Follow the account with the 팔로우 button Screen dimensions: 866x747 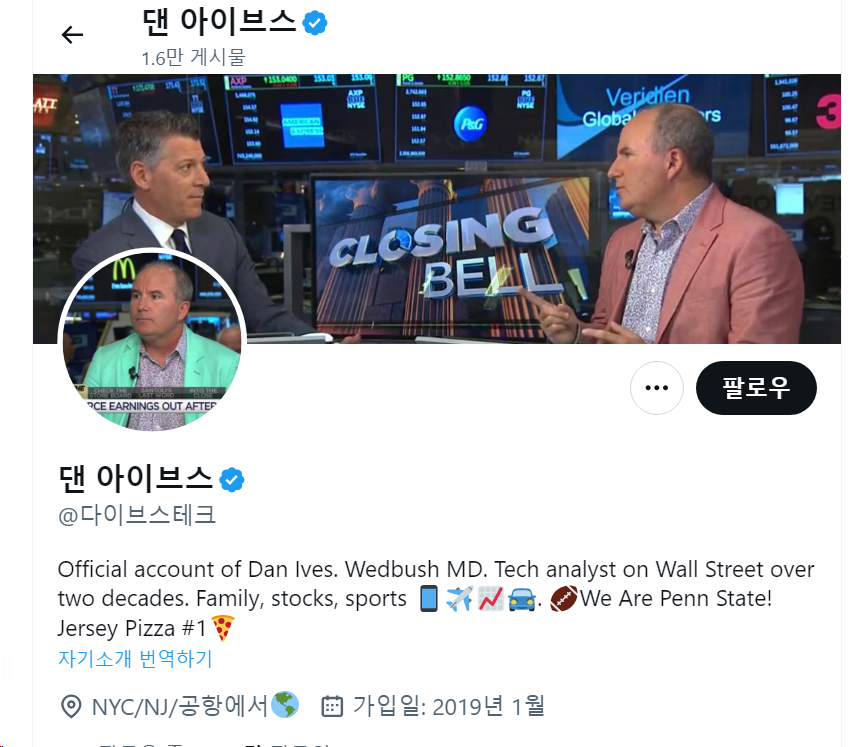[756, 388]
